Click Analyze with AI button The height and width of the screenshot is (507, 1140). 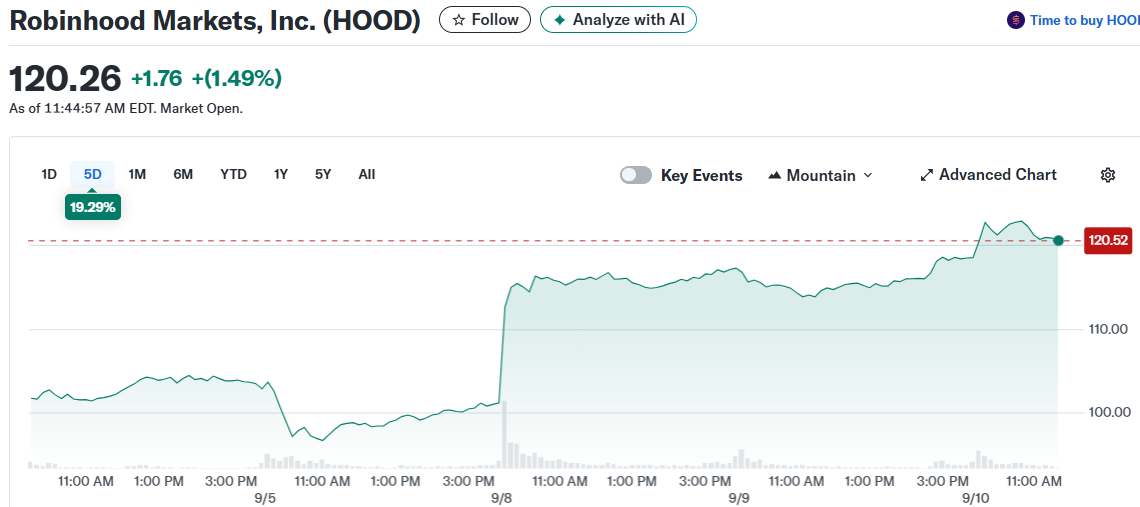(618, 20)
